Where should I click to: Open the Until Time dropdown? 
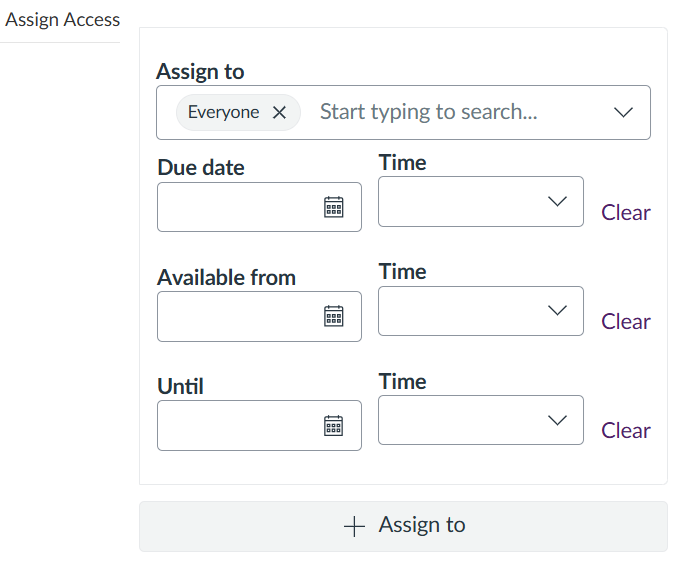(x=481, y=420)
